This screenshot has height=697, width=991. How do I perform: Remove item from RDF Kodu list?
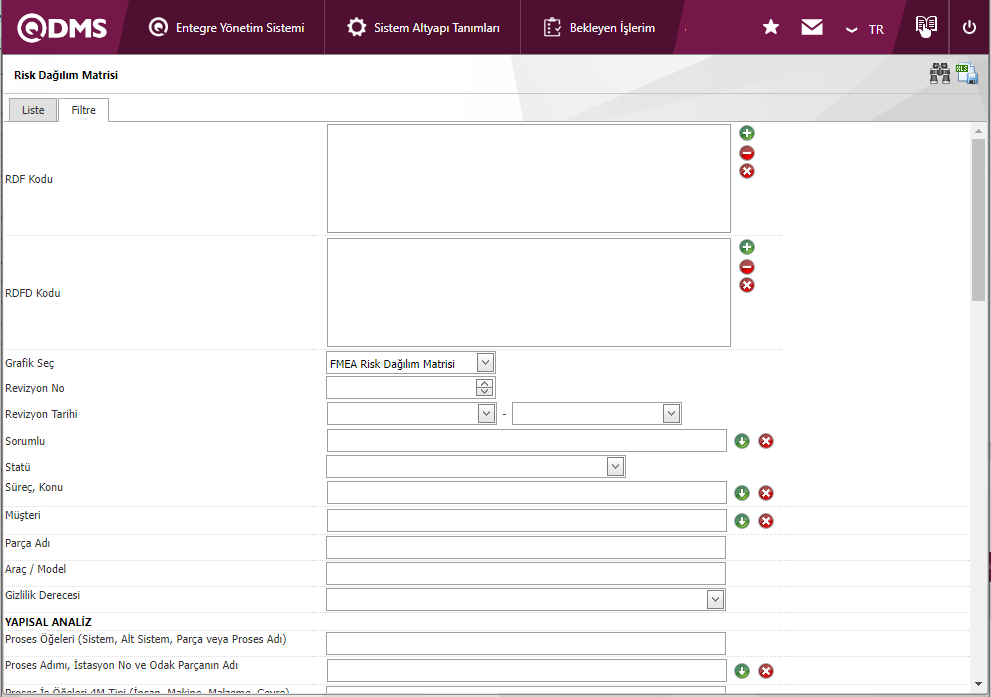(x=747, y=153)
